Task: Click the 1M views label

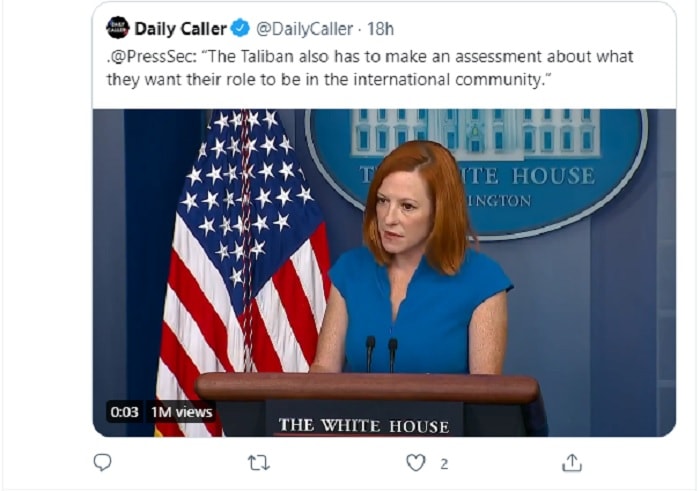Action: coord(181,412)
